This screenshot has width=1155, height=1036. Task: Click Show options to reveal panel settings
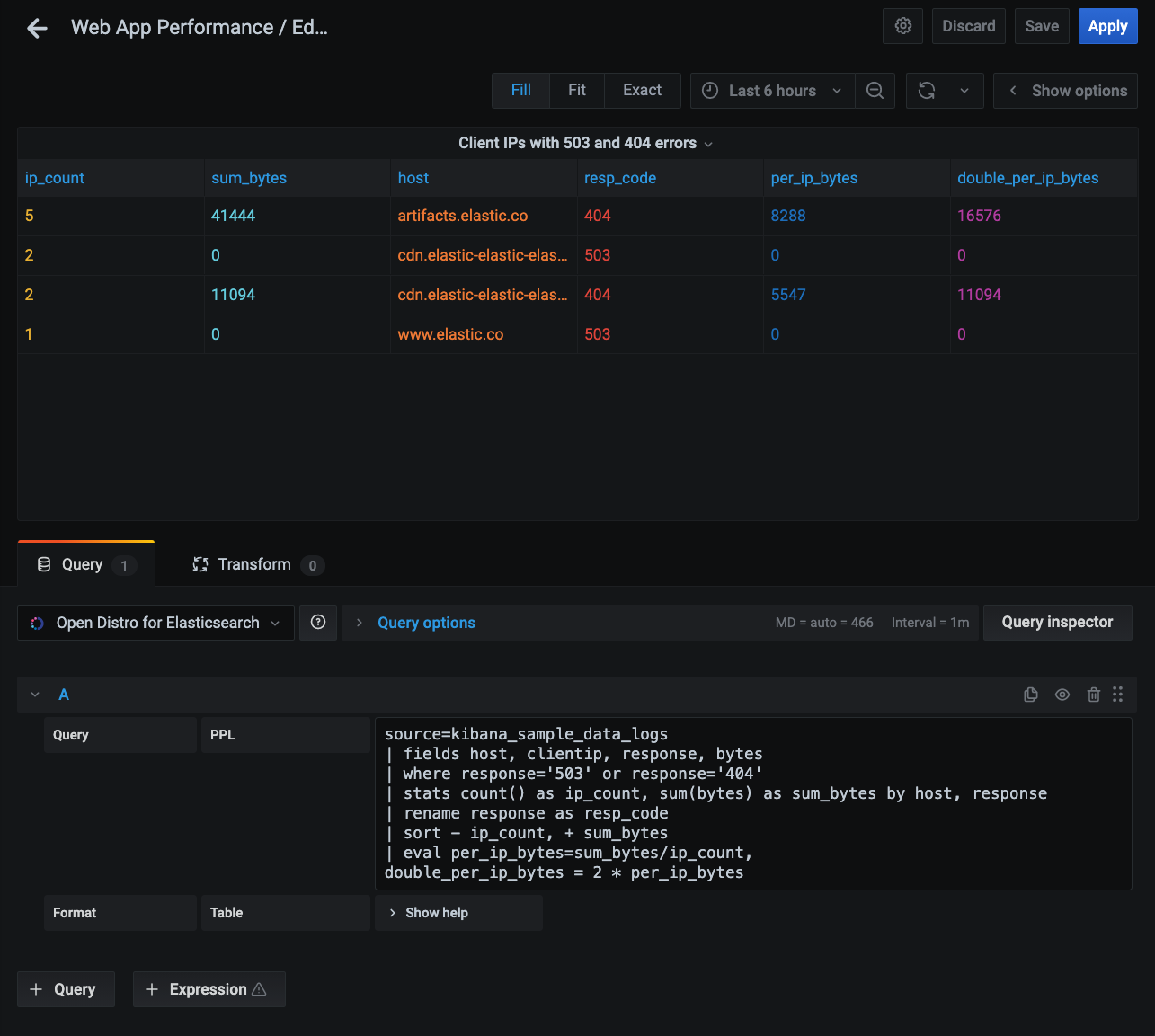point(1065,90)
